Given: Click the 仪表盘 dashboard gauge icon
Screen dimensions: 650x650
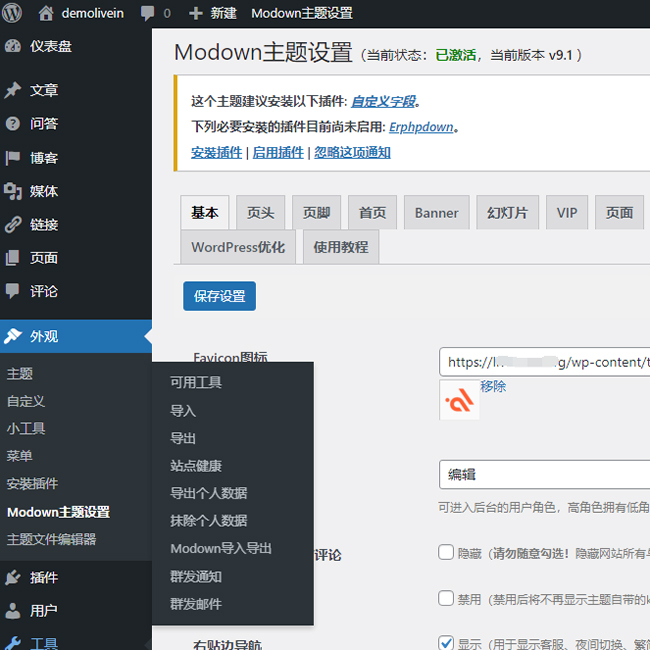Looking at the screenshot, I should 13,46.
